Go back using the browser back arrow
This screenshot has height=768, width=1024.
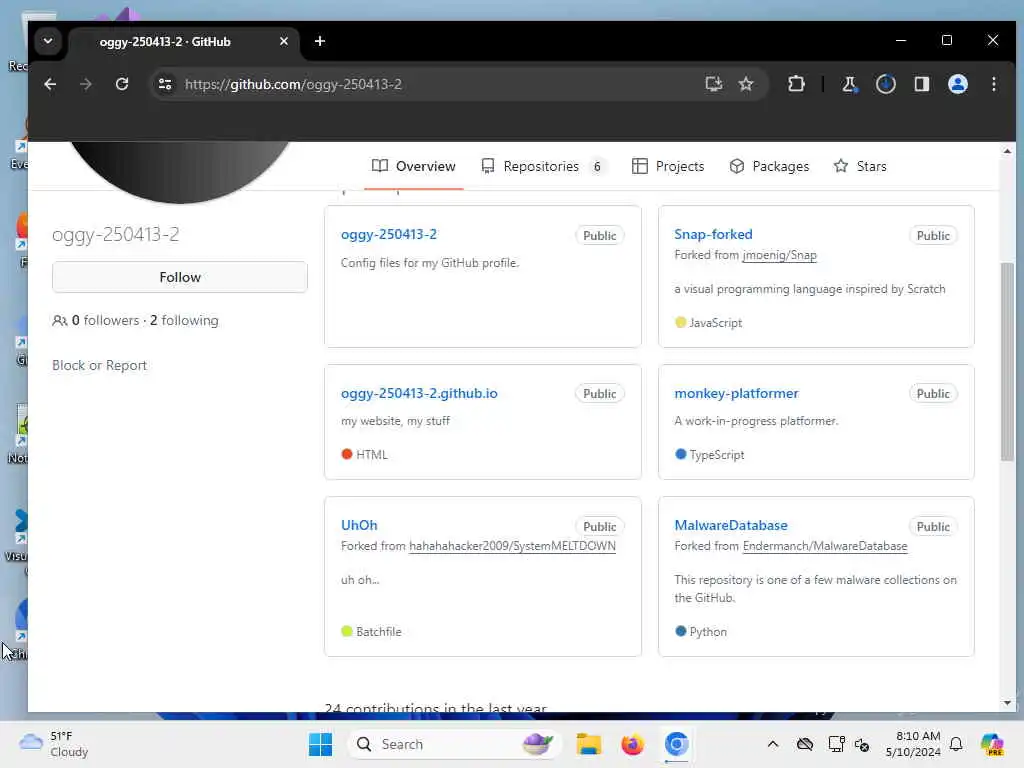click(50, 84)
